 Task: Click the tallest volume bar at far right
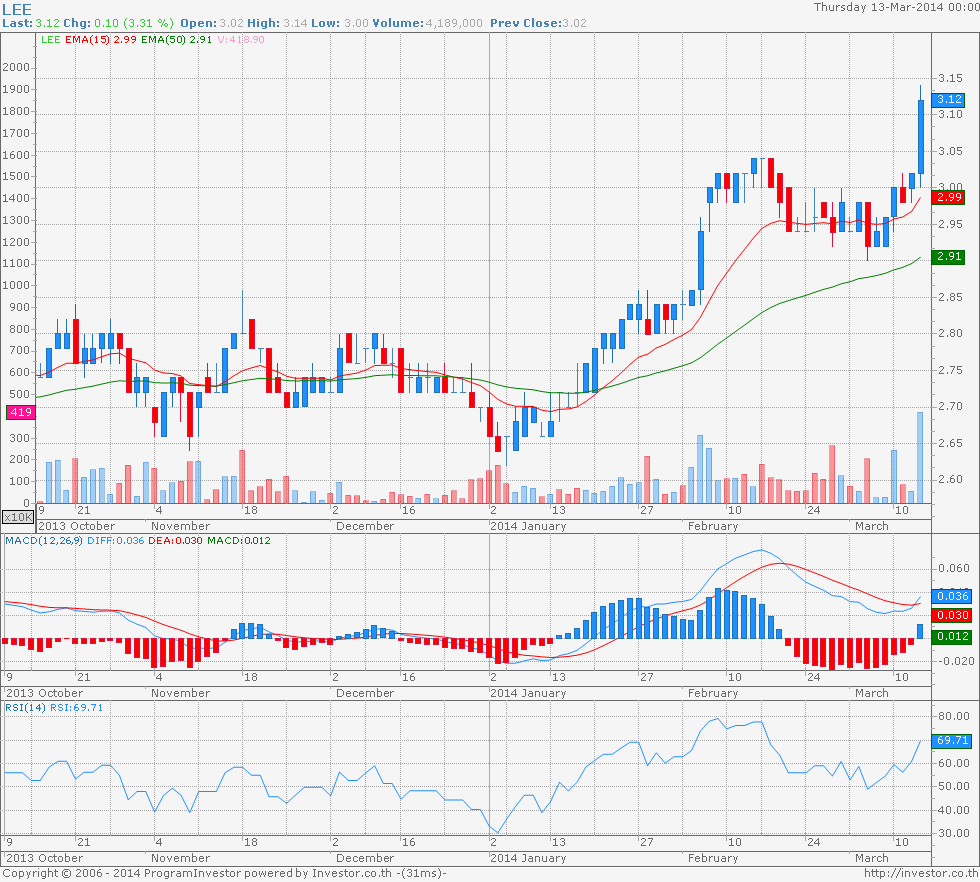pos(921,456)
